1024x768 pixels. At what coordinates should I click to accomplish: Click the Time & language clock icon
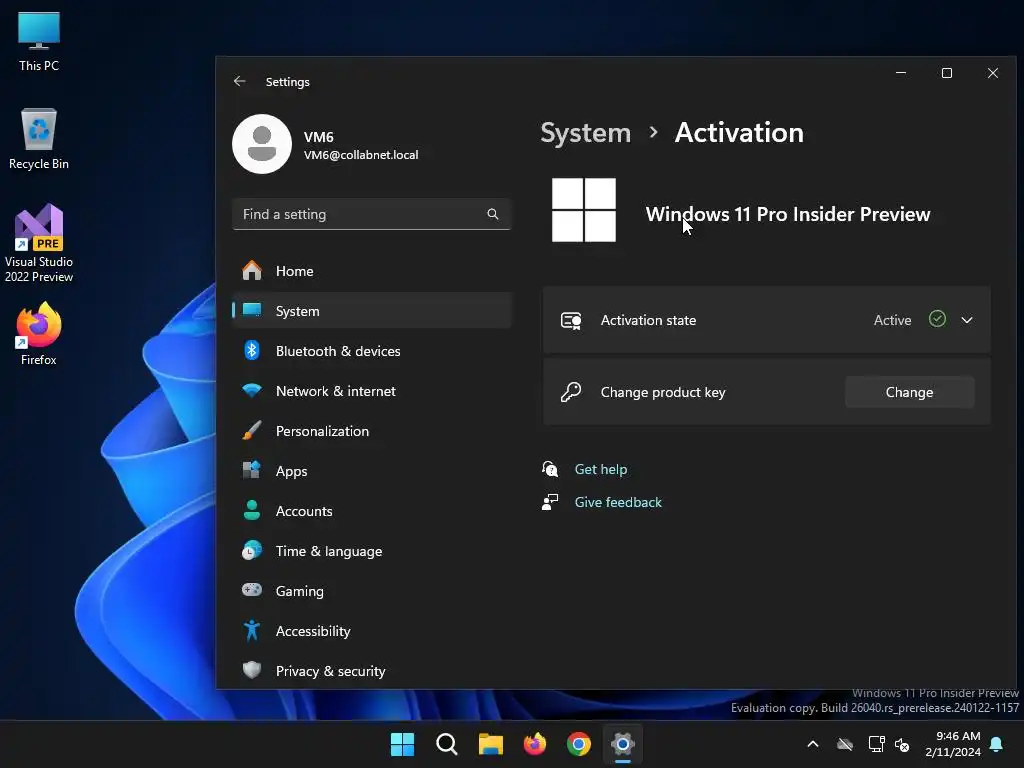coord(251,551)
